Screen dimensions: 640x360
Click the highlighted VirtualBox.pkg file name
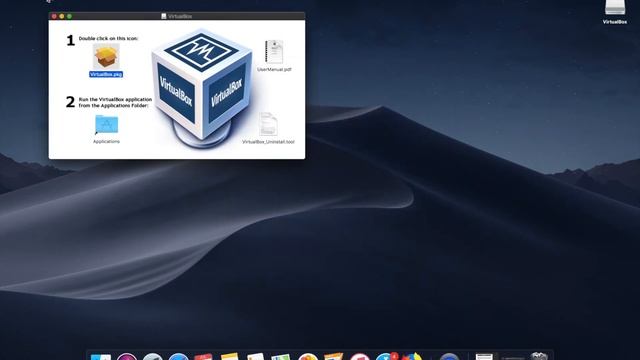pyautogui.click(x=106, y=74)
